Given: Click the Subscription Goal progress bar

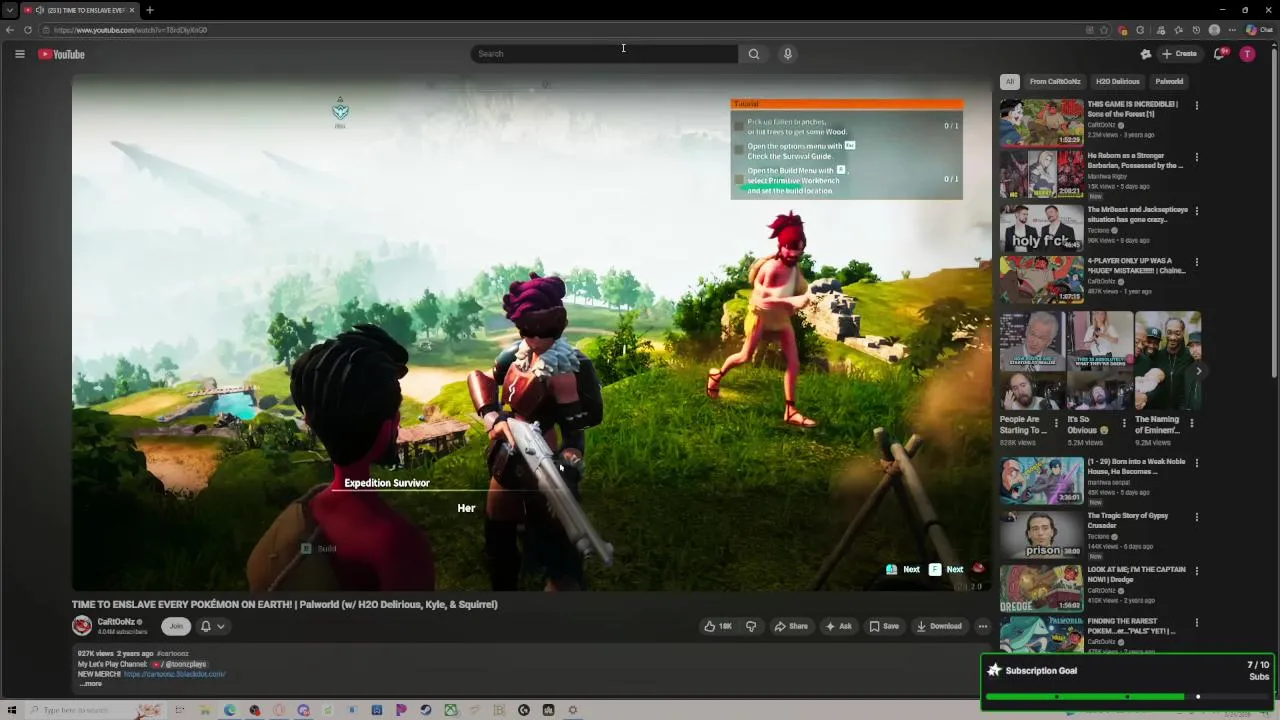Looking at the screenshot, I should (1127, 696).
